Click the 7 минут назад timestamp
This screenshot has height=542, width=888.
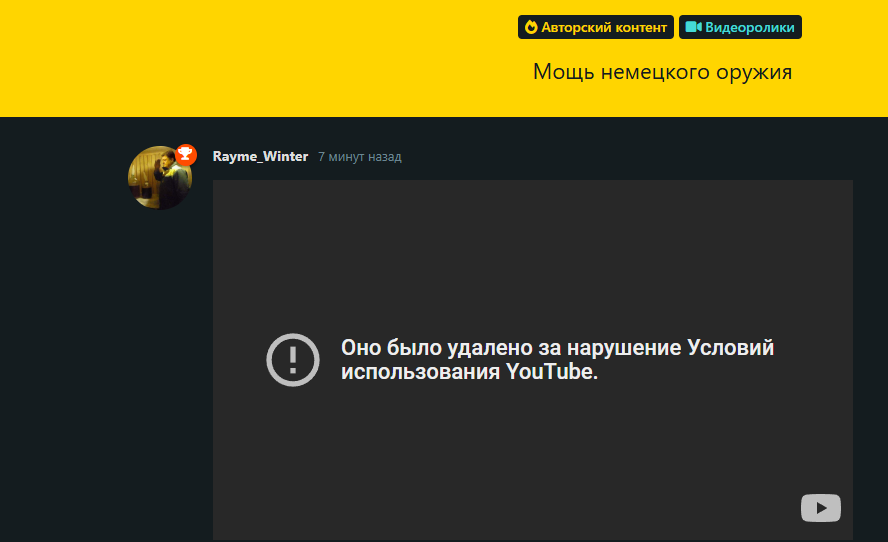tap(360, 157)
